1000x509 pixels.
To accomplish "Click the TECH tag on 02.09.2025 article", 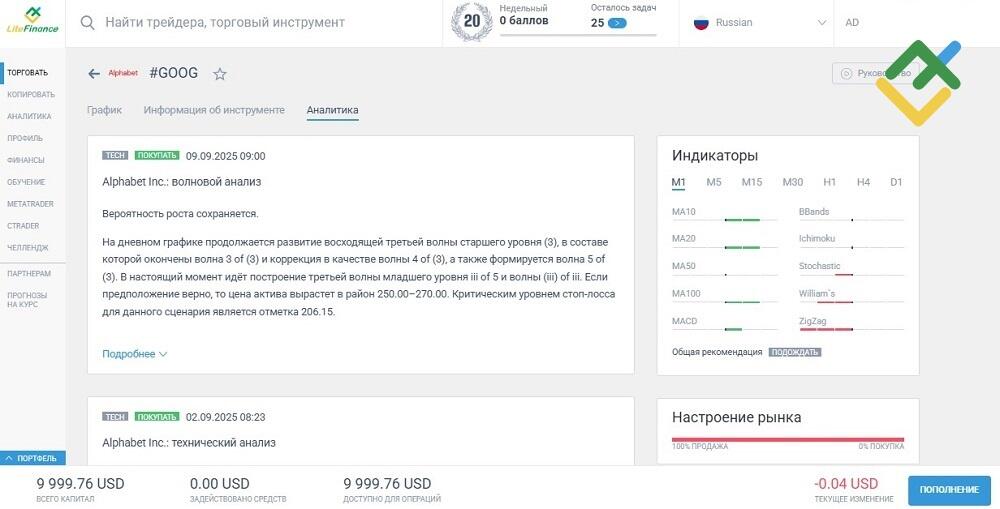I will [115, 417].
